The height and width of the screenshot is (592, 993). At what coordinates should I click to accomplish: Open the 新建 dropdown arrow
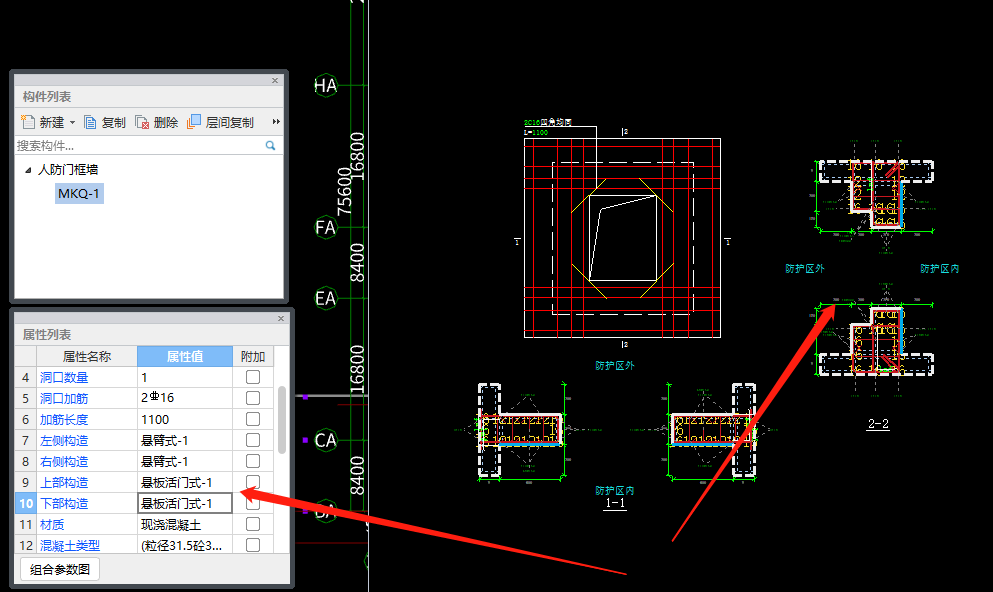coord(72,122)
